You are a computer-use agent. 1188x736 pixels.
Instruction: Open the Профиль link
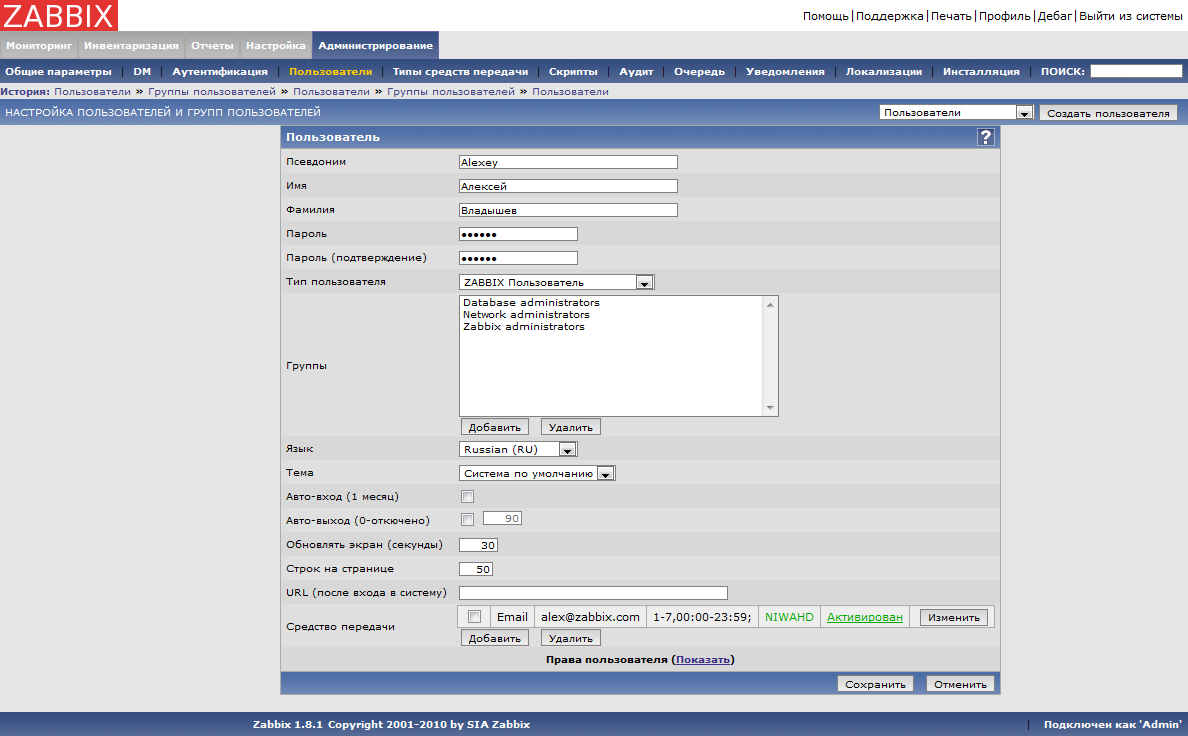coord(1005,16)
